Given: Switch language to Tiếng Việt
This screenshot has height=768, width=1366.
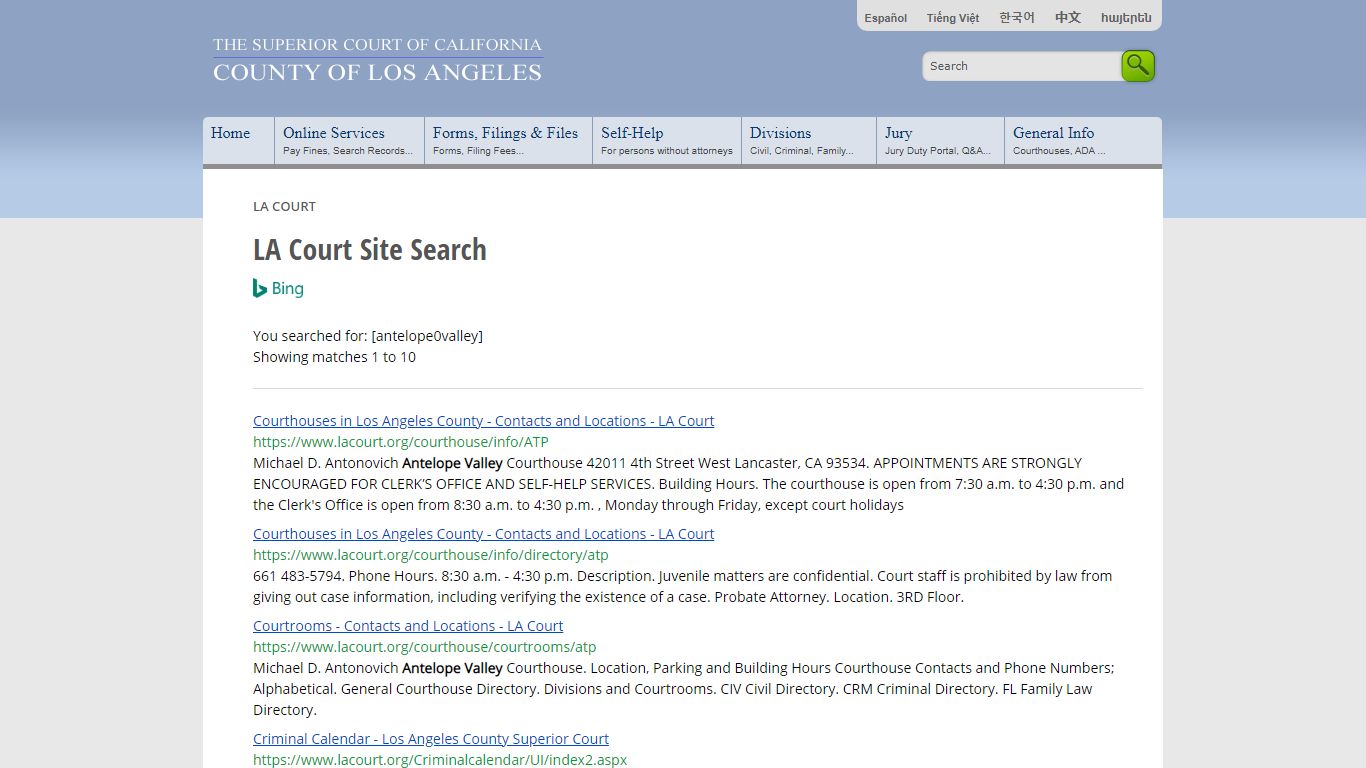Looking at the screenshot, I should [x=953, y=18].
